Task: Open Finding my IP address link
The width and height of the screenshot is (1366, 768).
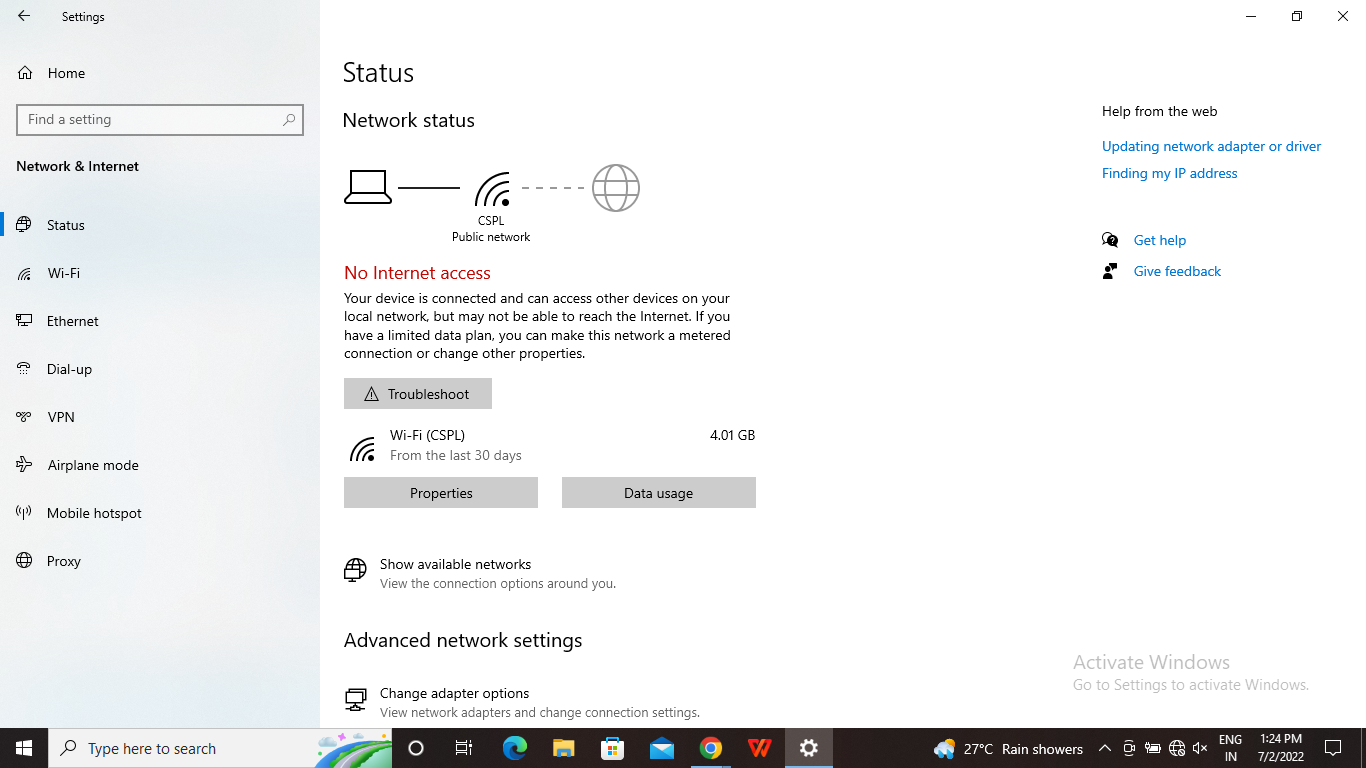Action: click(x=1169, y=173)
